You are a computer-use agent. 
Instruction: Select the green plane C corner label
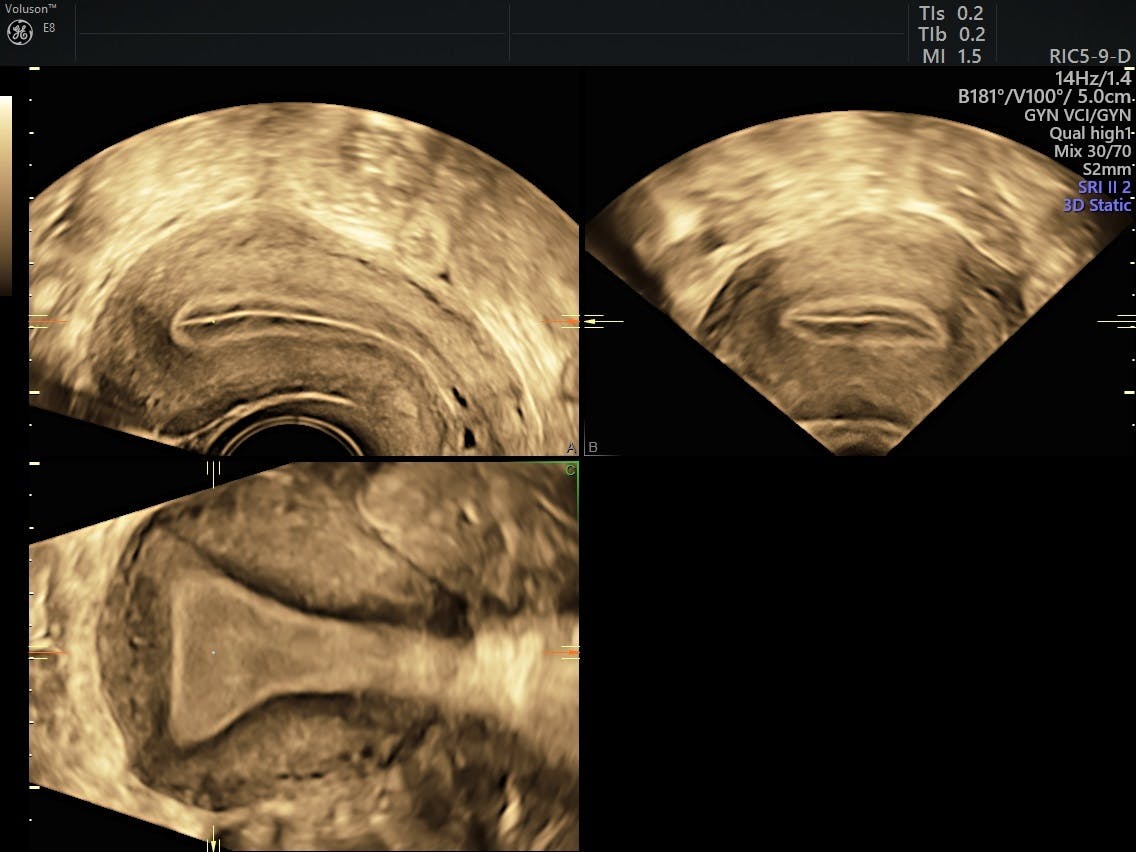tap(570, 469)
